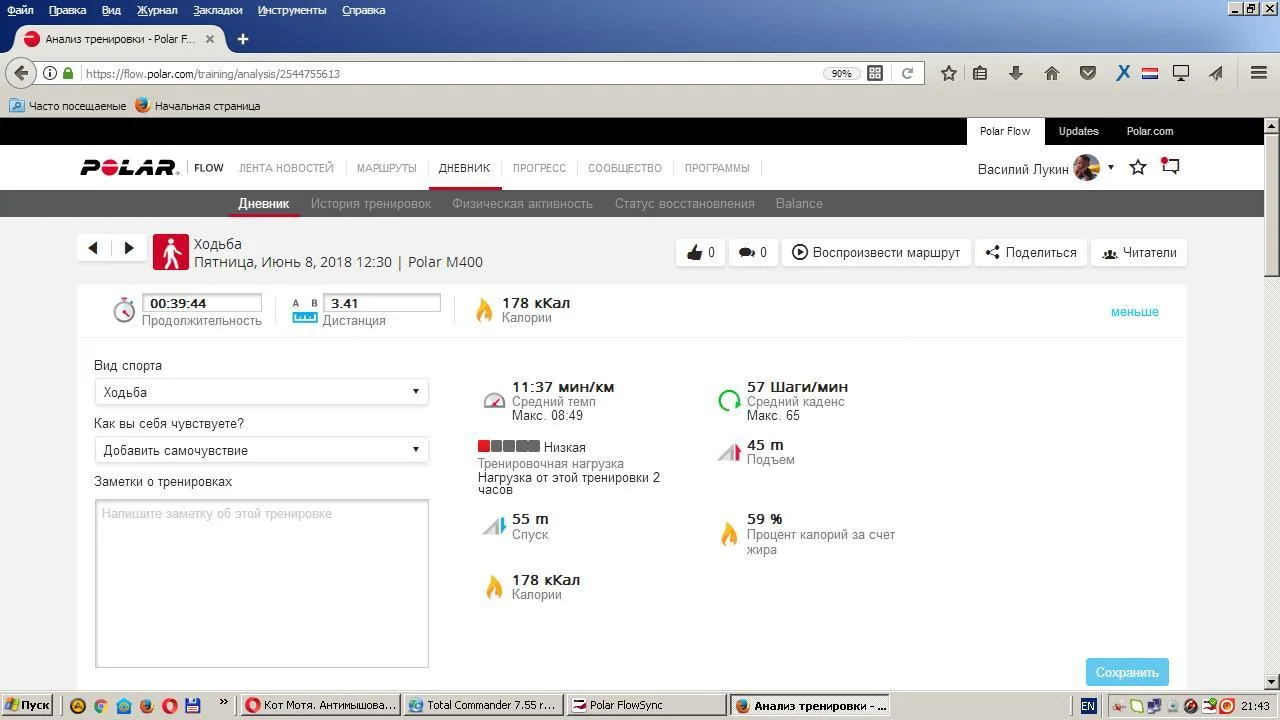Viewport: 1280px width, 720px height.
Task: Click the next training arrow
Action: [x=129, y=248]
